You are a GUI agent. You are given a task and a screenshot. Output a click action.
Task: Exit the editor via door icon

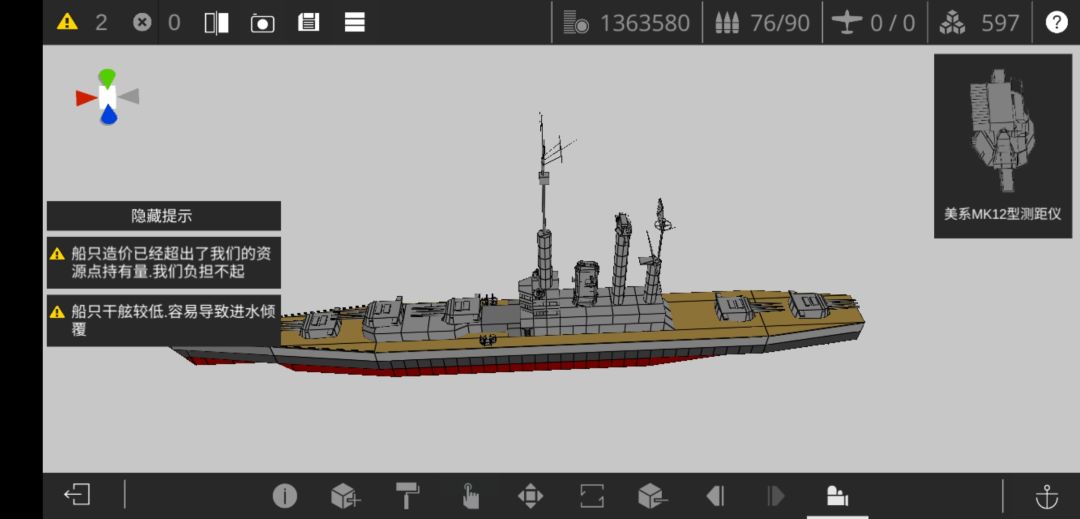77,495
